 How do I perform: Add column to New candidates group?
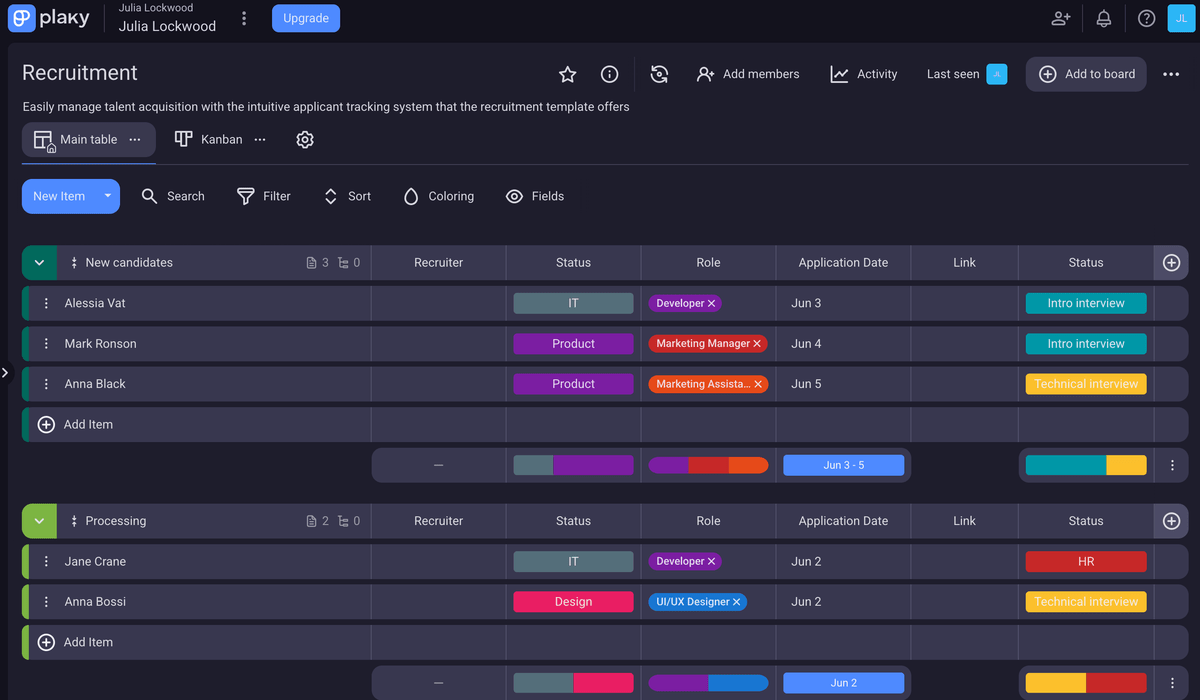(1171, 263)
